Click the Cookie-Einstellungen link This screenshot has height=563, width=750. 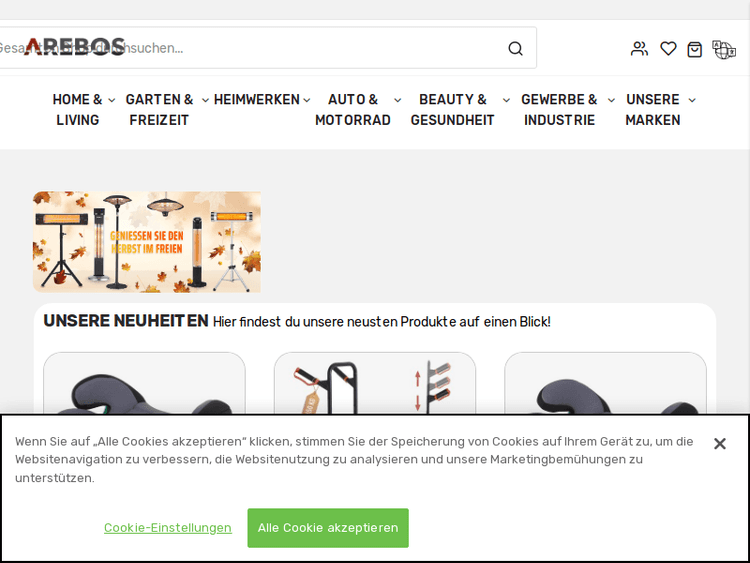[168, 528]
